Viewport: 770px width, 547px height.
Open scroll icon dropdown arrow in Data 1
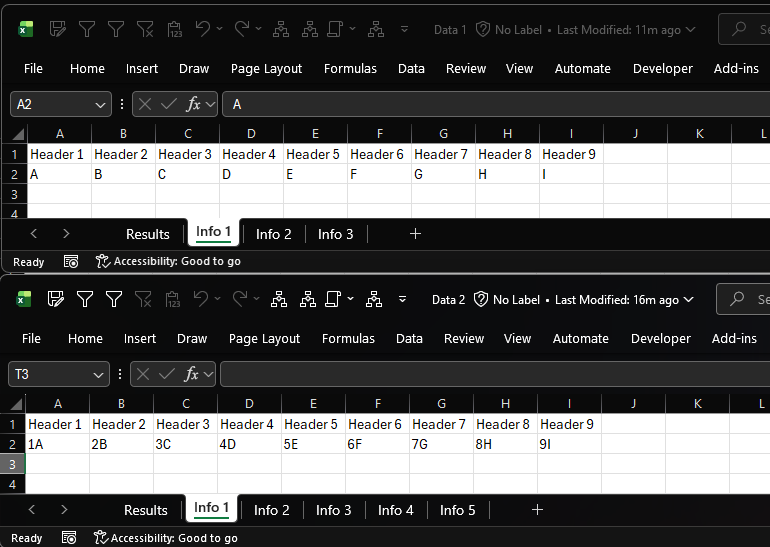coord(352,29)
